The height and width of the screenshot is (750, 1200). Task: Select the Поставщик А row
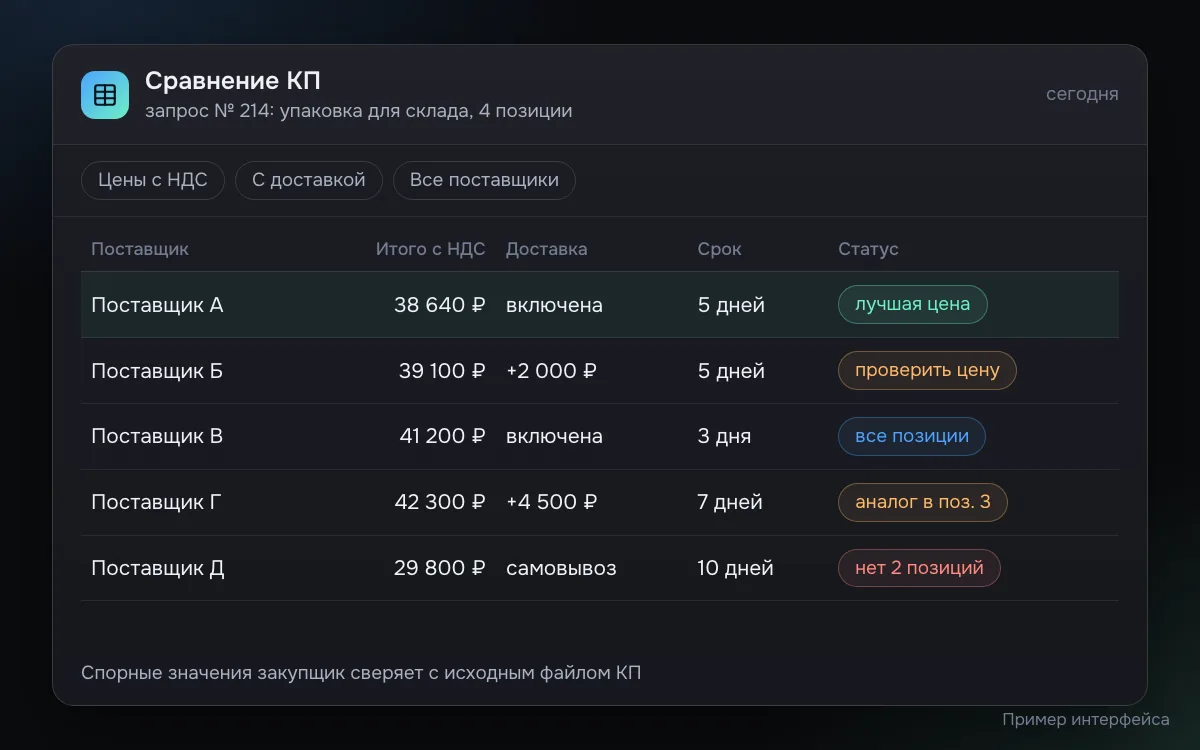[600, 305]
